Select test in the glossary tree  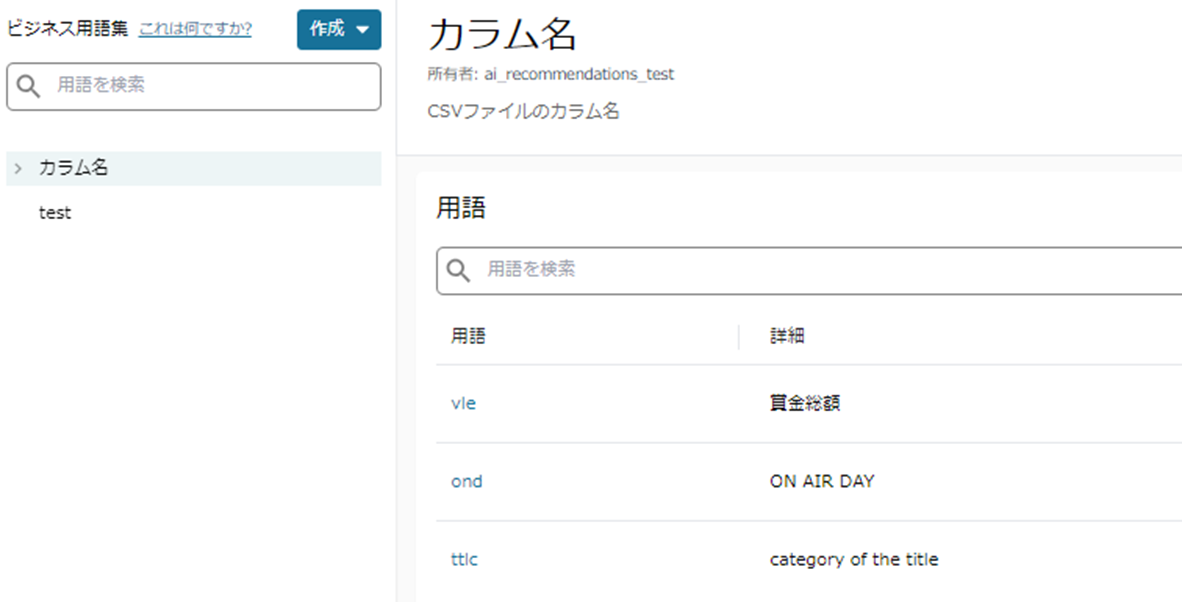pyautogui.click(x=55, y=213)
